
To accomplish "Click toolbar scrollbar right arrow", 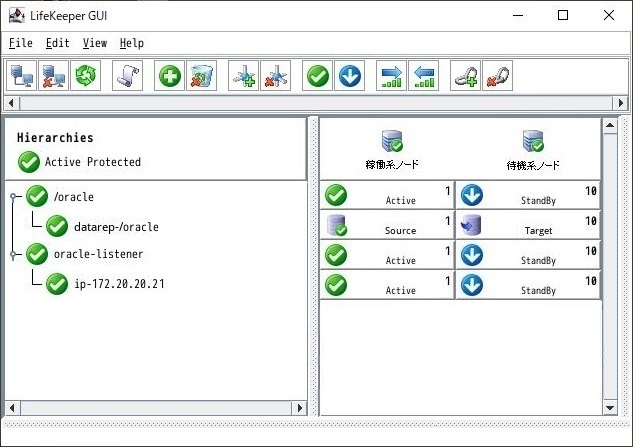I will click(621, 103).
